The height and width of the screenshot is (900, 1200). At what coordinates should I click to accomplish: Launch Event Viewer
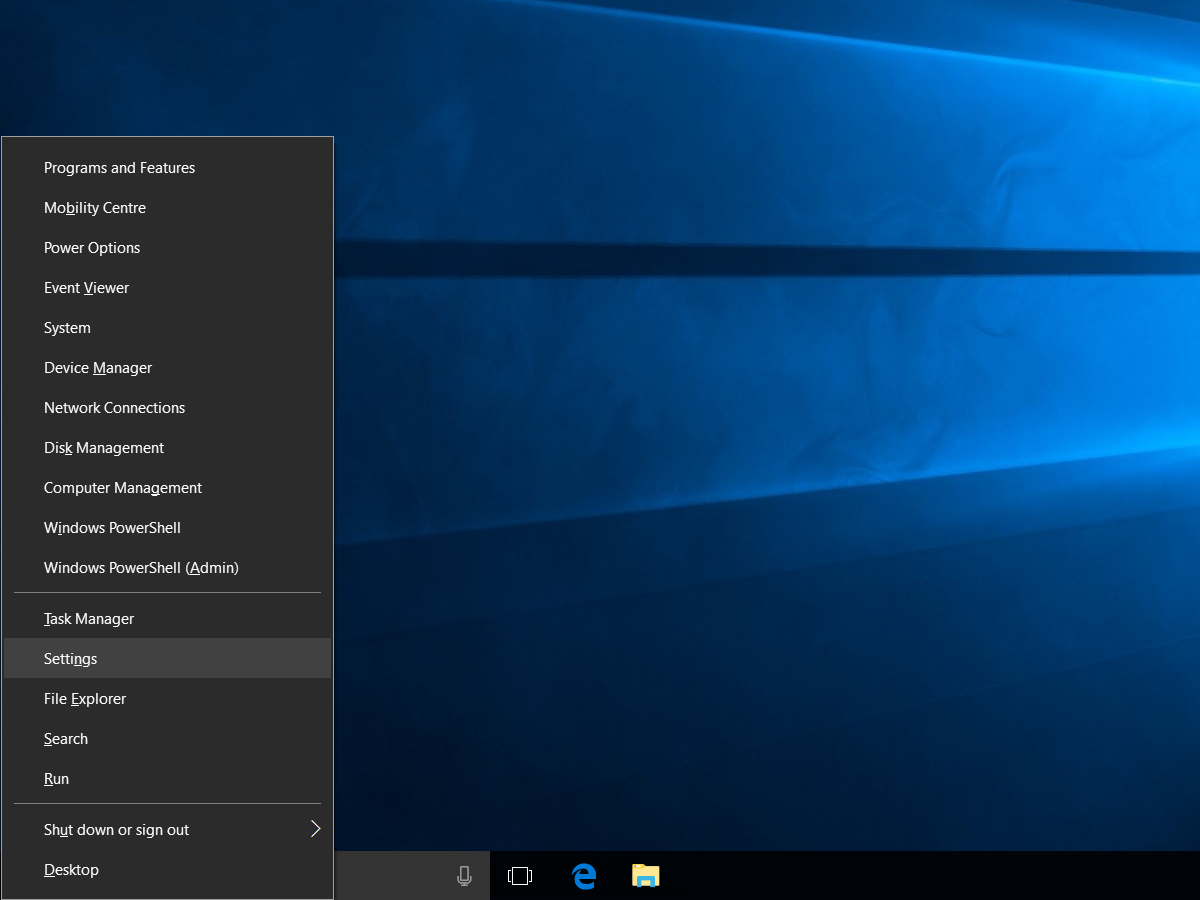click(x=167, y=288)
